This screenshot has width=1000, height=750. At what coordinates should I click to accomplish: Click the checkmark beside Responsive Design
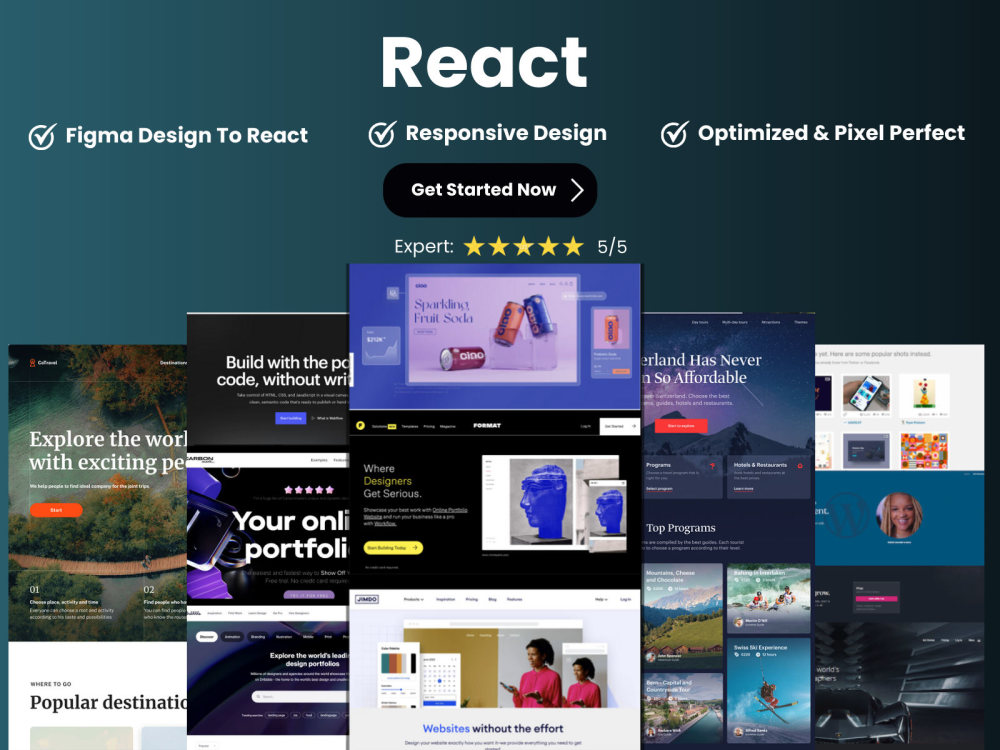click(x=383, y=134)
